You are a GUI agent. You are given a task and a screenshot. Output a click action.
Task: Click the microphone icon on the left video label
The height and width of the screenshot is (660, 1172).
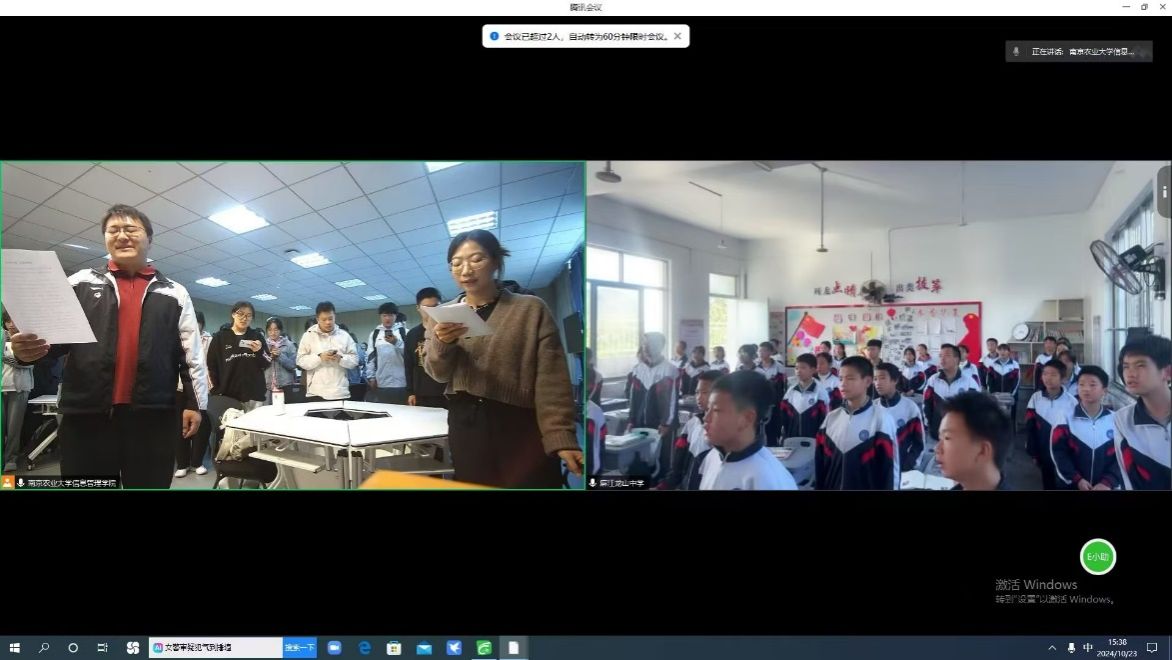point(21,483)
